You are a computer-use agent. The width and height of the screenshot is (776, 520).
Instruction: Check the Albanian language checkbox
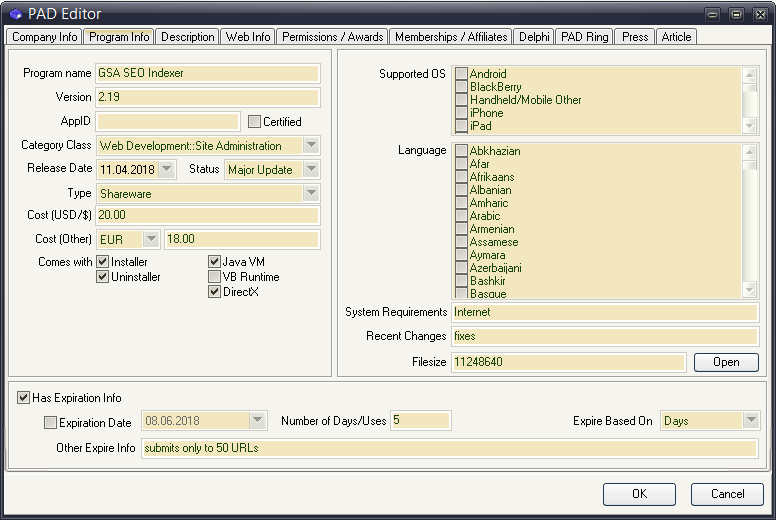click(461, 189)
